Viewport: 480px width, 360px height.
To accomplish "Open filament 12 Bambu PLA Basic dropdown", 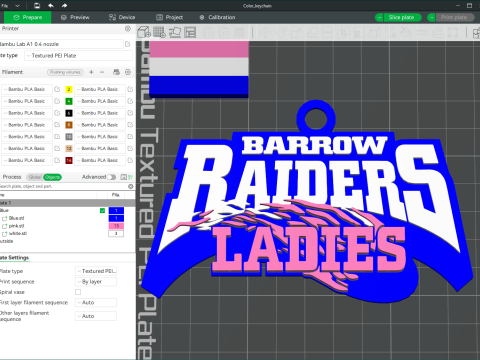I will click(x=100, y=148).
